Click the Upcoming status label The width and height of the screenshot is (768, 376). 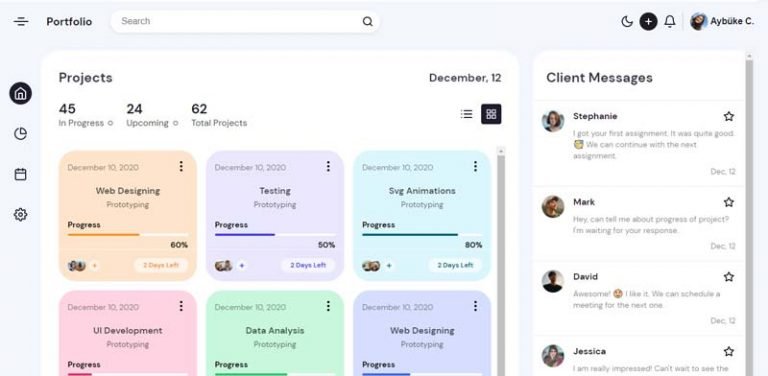pyautogui.click(x=147, y=123)
